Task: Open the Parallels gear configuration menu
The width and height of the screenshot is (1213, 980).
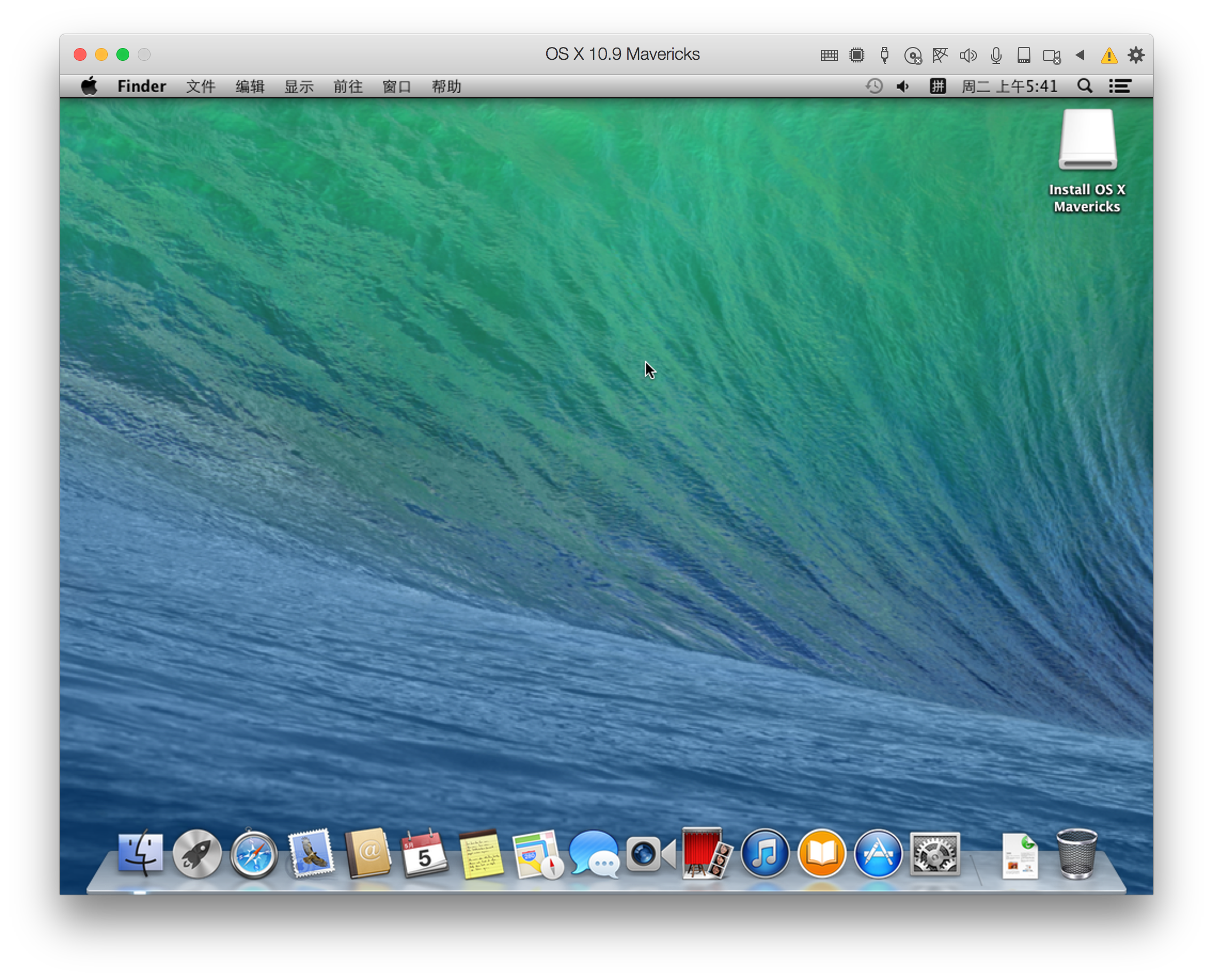Action: click(1136, 55)
